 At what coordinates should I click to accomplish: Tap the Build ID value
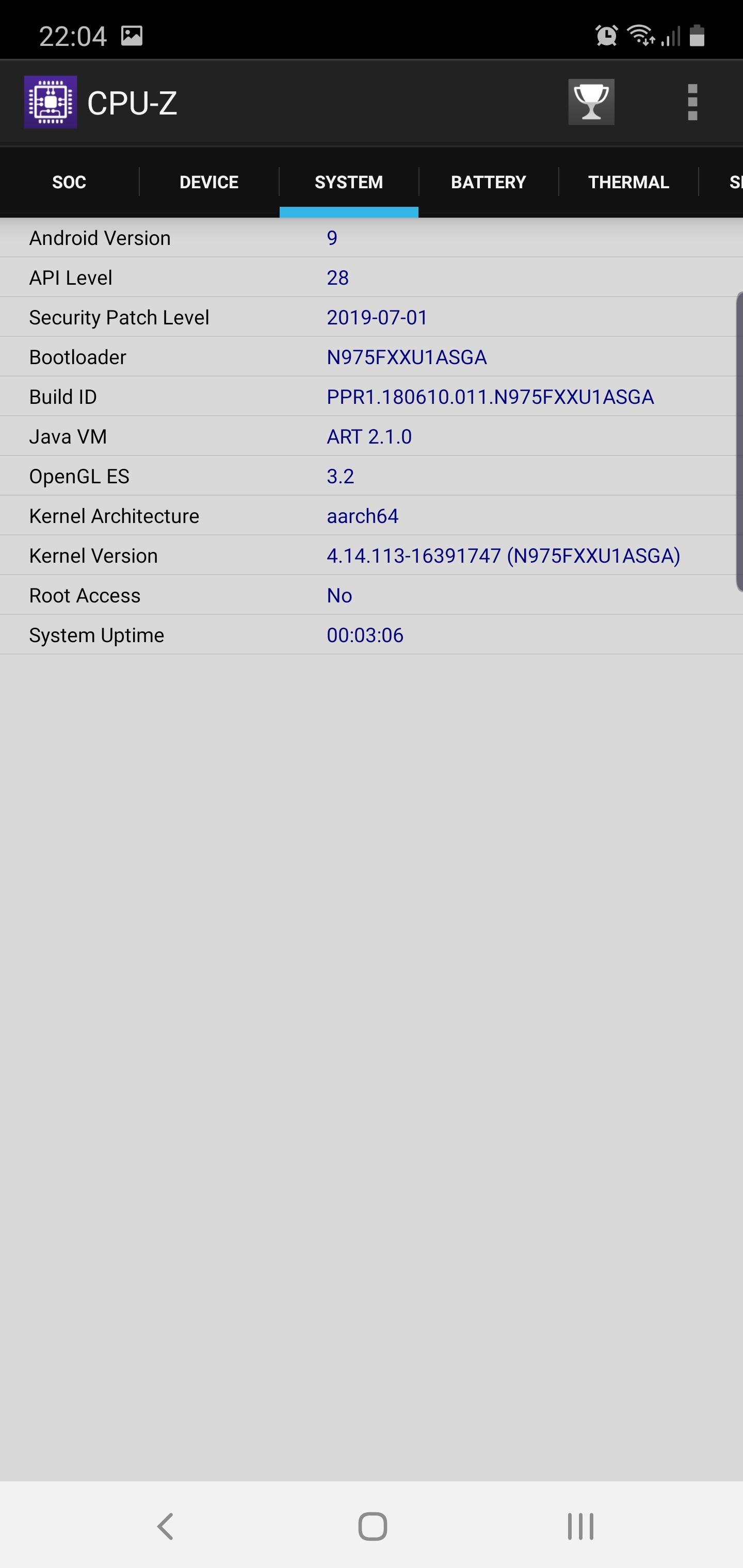point(490,397)
